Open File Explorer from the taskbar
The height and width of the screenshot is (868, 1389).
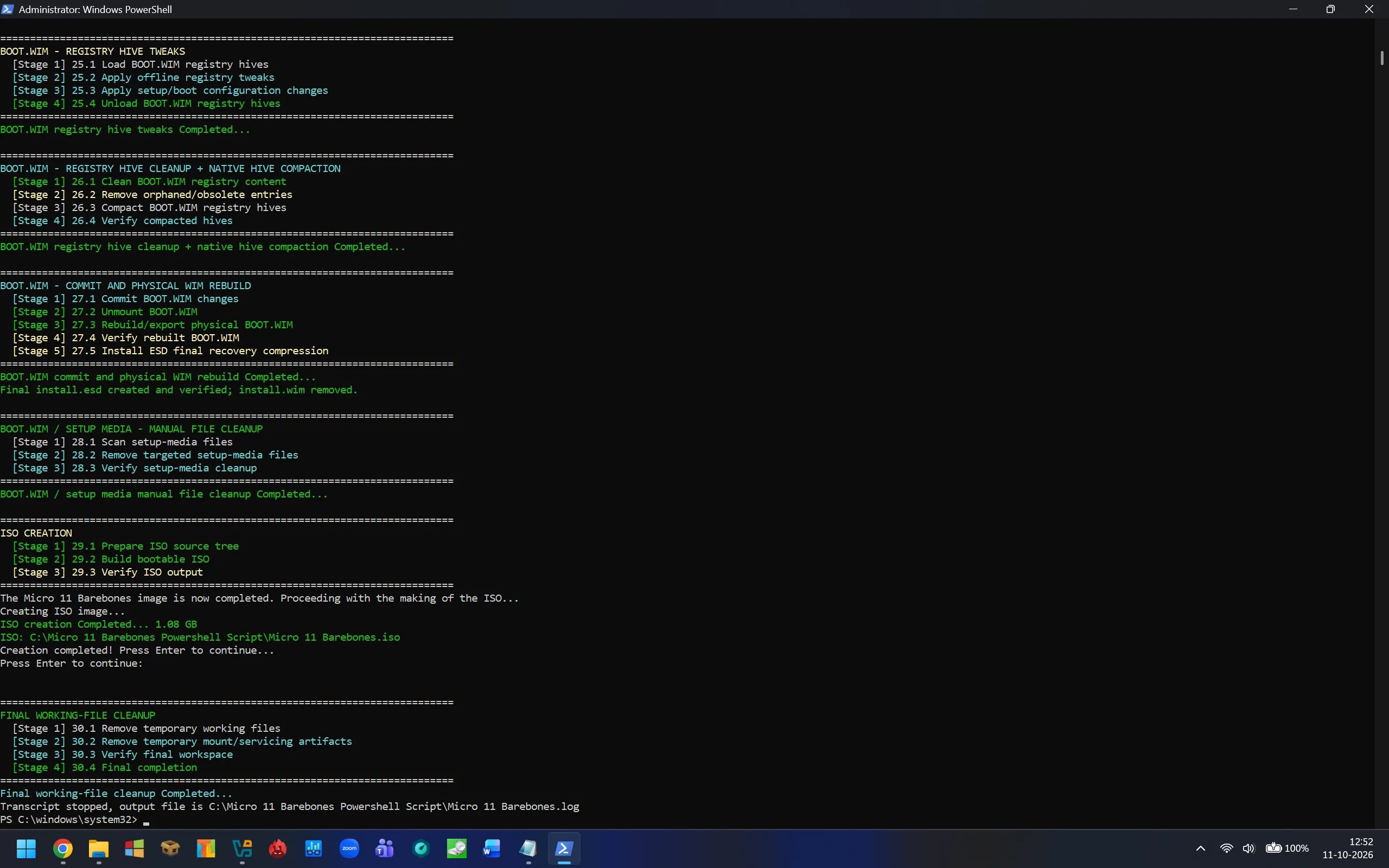(99, 848)
